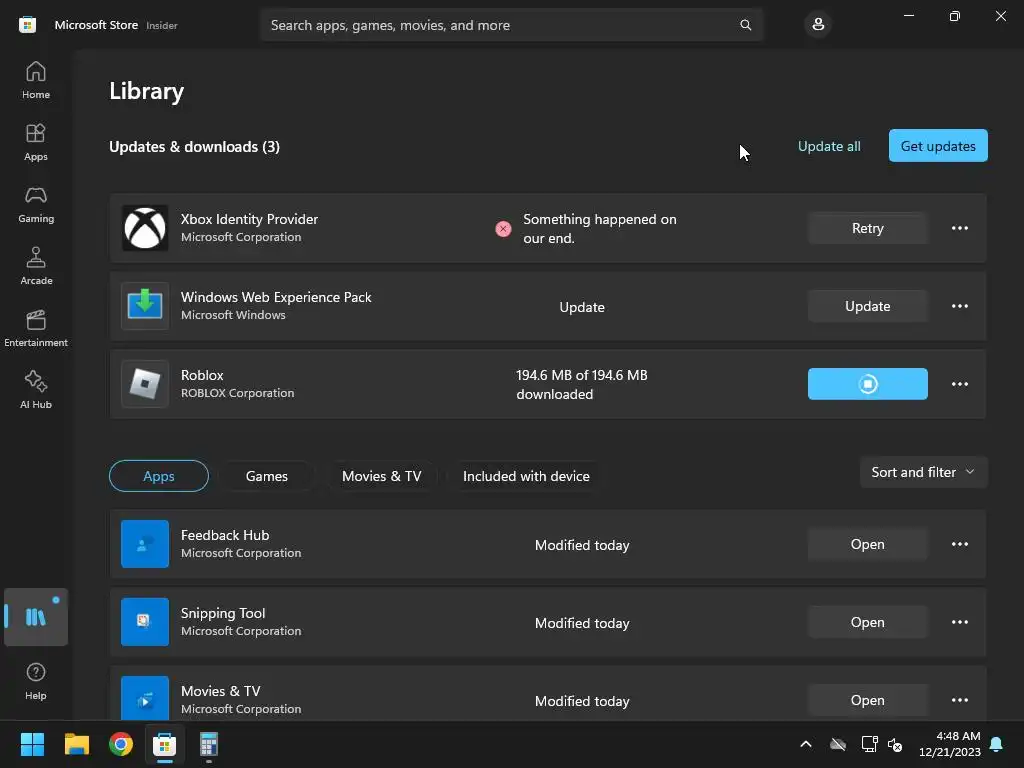Open AI Hub from the sidebar
The width and height of the screenshot is (1024, 768).
coord(35,390)
